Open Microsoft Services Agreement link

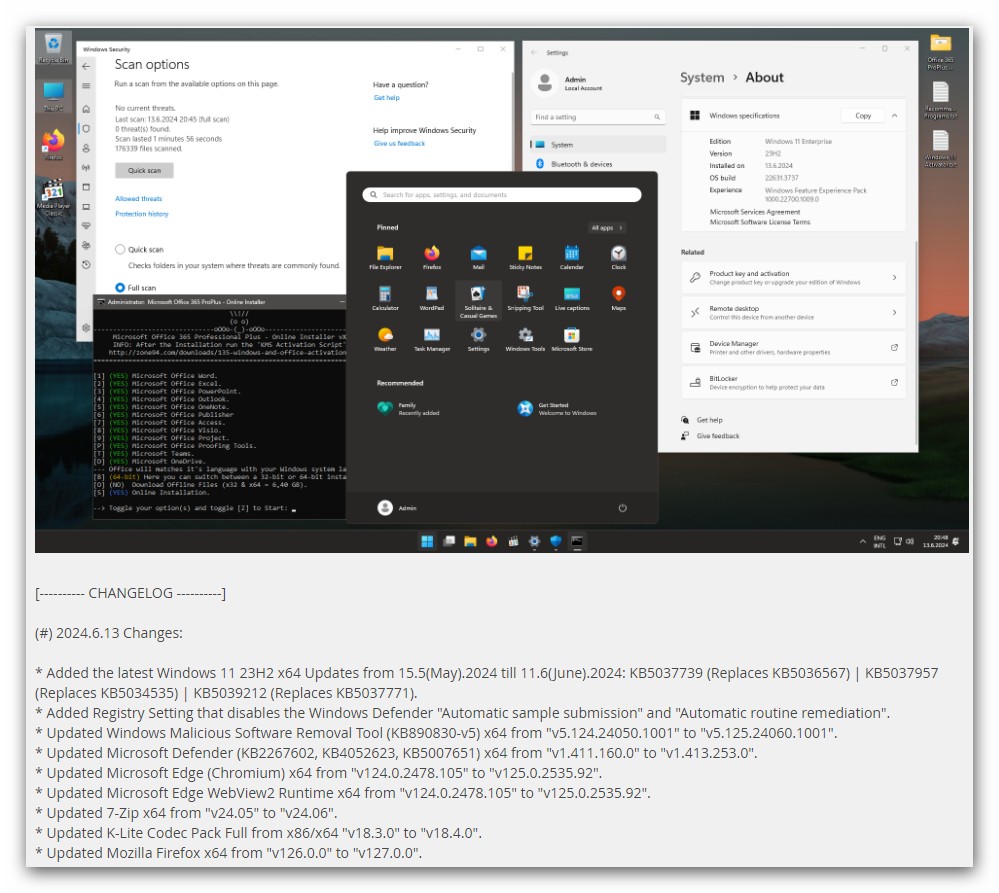coord(754,211)
